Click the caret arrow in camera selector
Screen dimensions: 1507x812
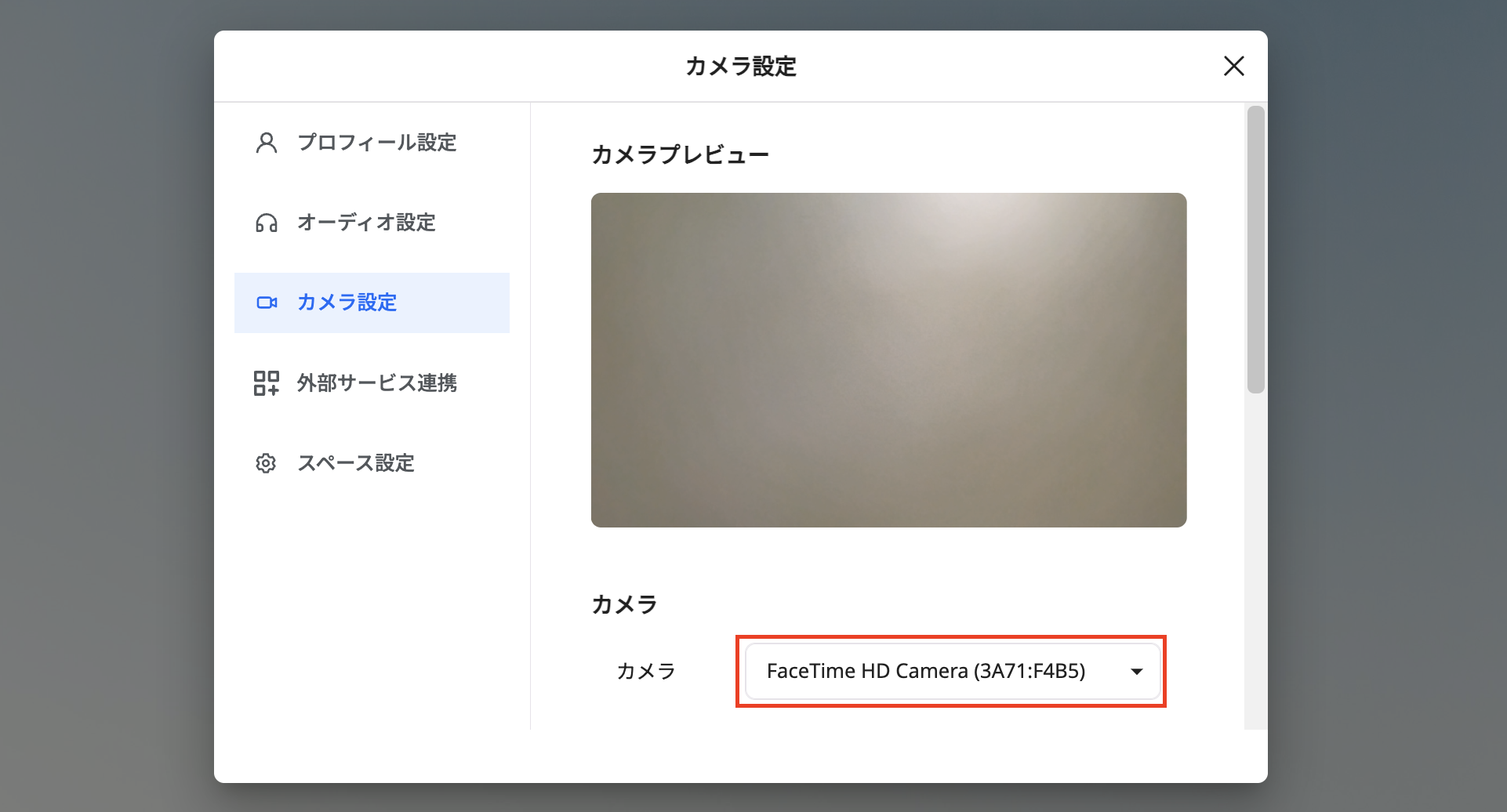(x=1136, y=672)
